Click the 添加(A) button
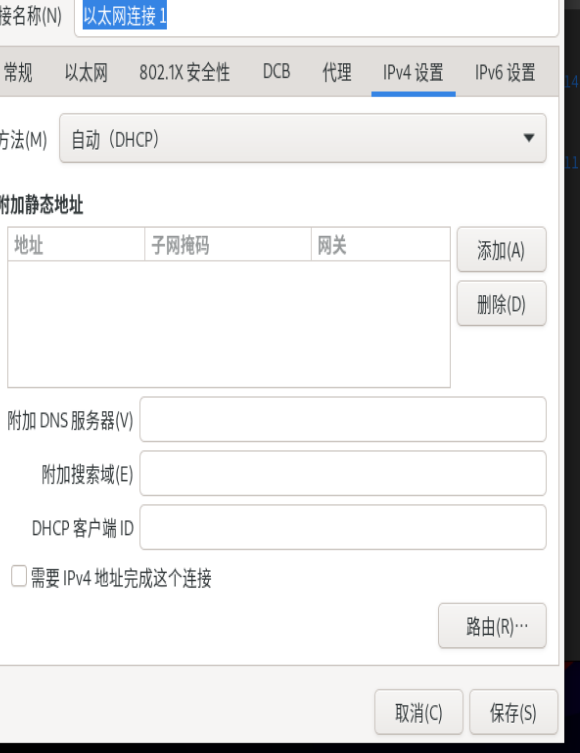This screenshot has width=580, height=753. tap(501, 250)
